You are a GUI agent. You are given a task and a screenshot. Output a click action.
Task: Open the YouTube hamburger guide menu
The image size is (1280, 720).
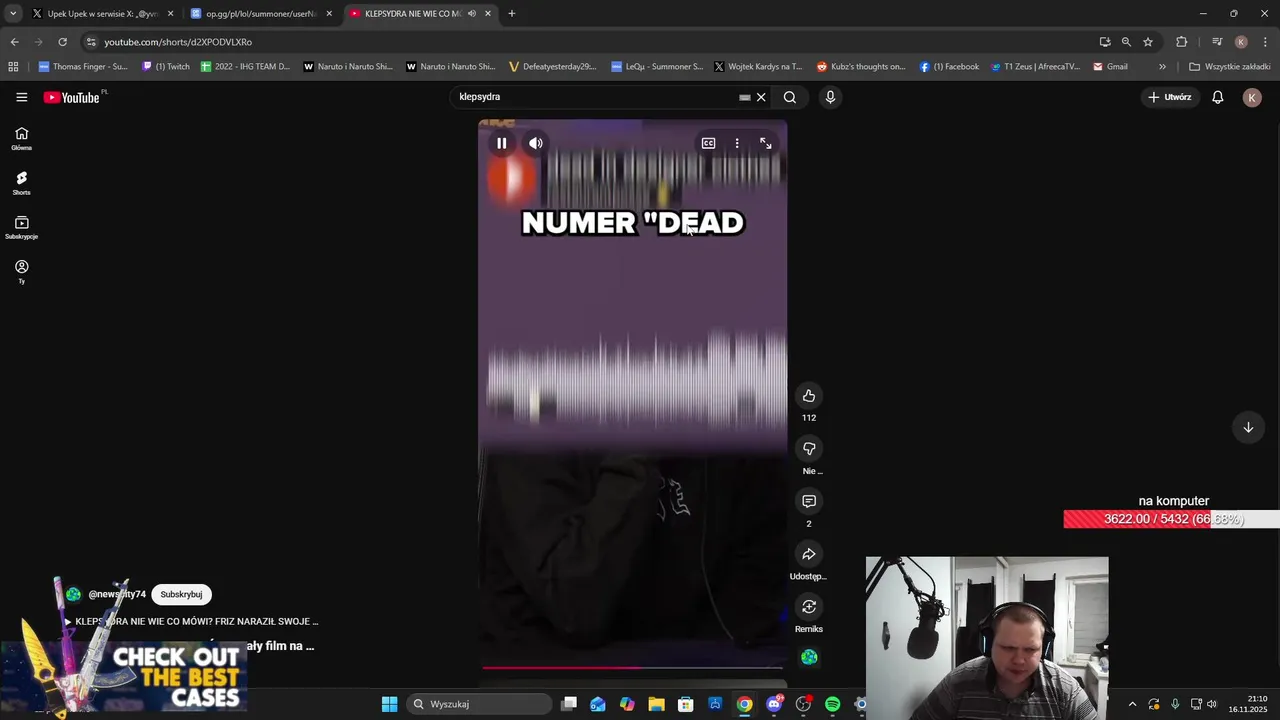coord(21,97)
